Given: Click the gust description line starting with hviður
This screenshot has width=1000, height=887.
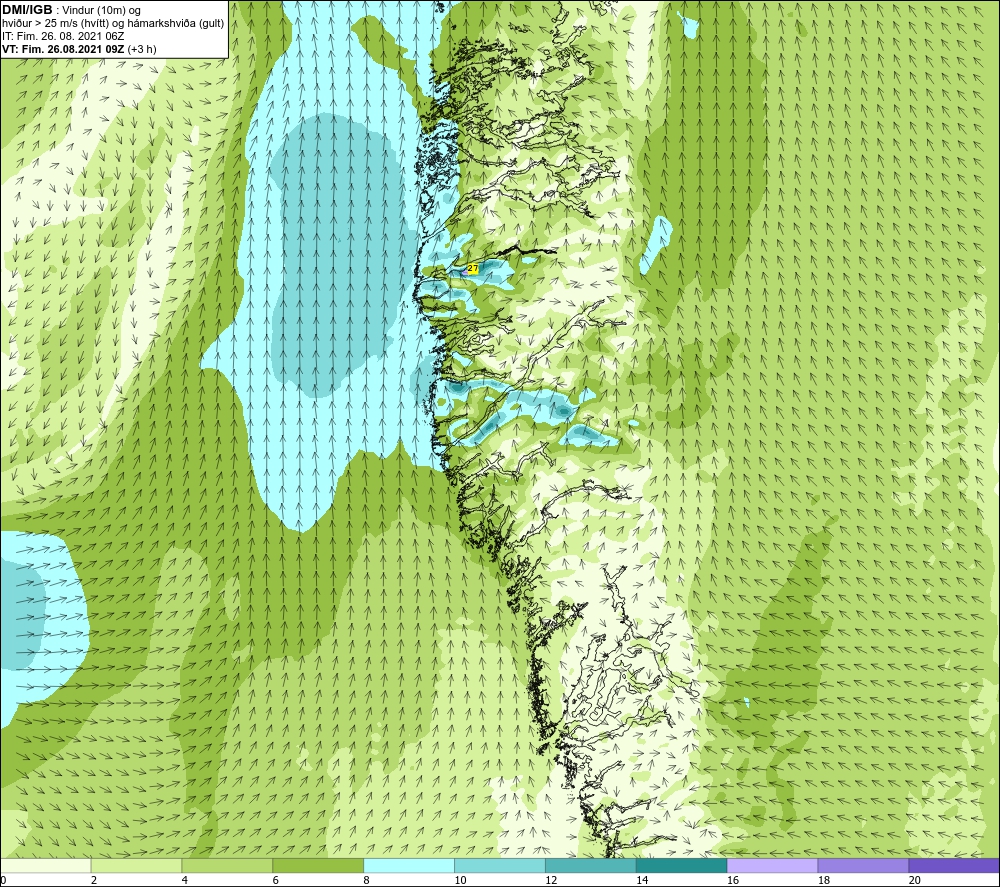Looking at the screenshot, I should point(113,24).
